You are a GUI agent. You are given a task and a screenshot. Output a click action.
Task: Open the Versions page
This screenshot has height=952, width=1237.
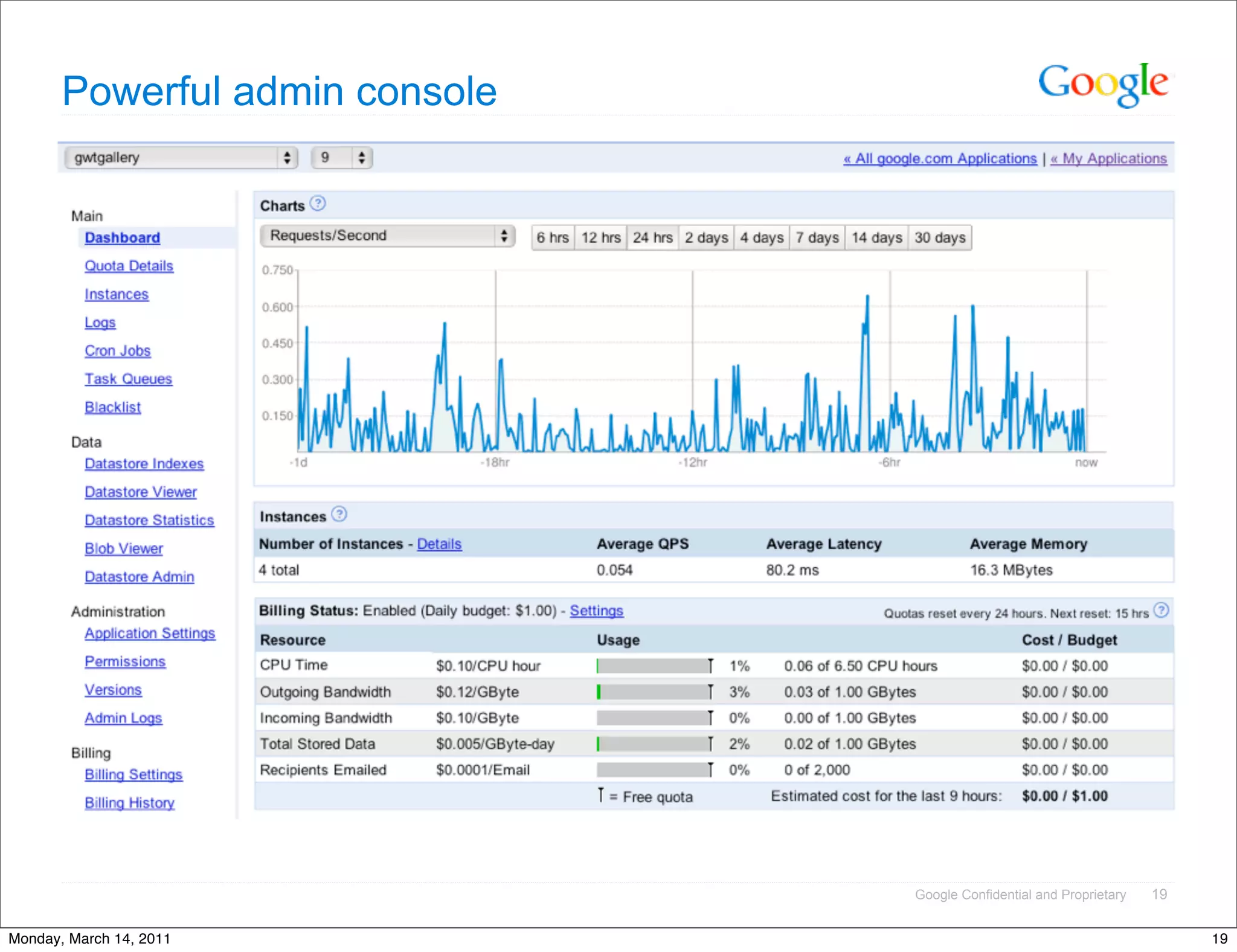point(113,690)
